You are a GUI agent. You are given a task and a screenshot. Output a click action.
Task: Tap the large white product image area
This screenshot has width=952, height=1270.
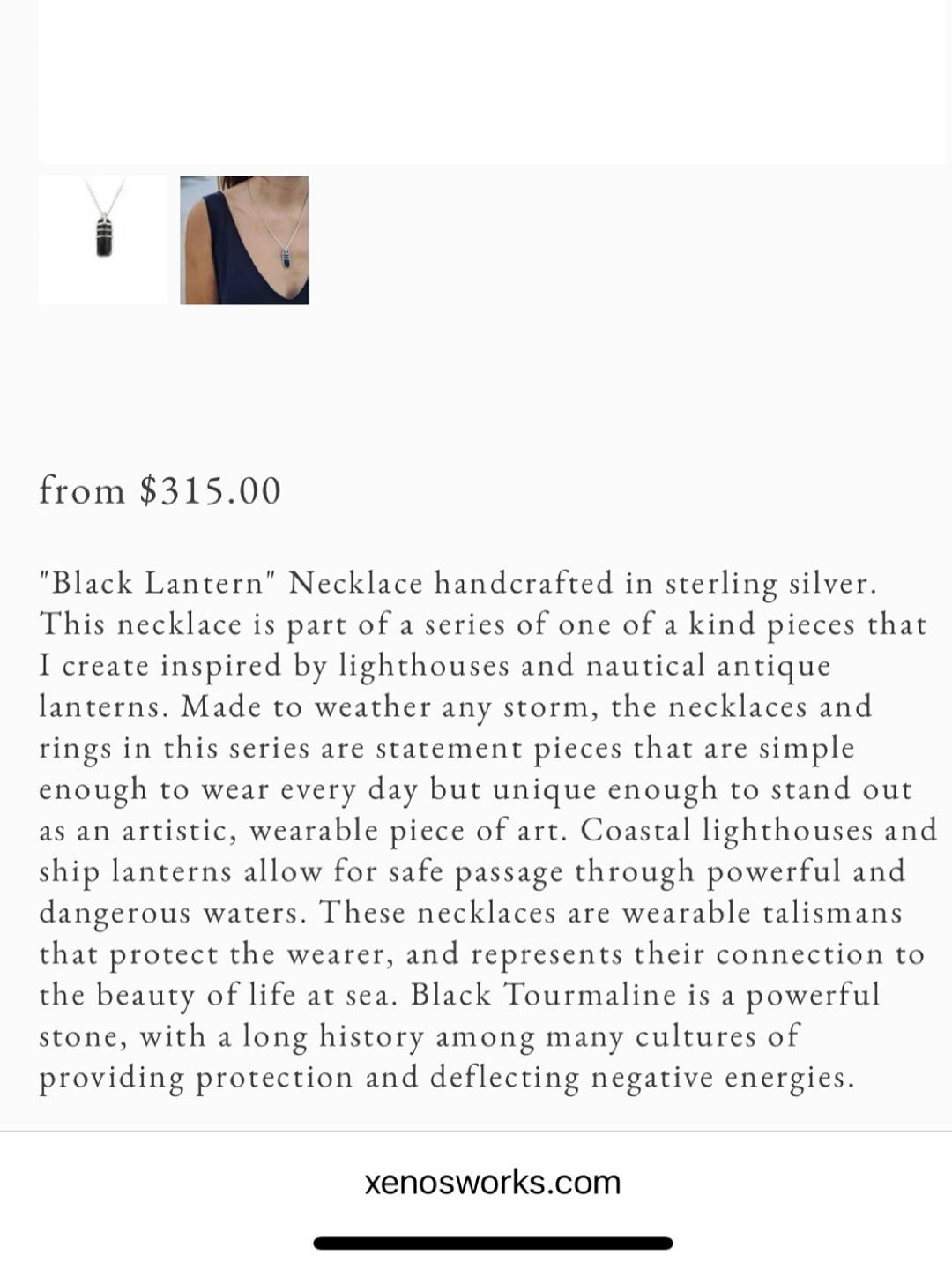click(492, 81)
